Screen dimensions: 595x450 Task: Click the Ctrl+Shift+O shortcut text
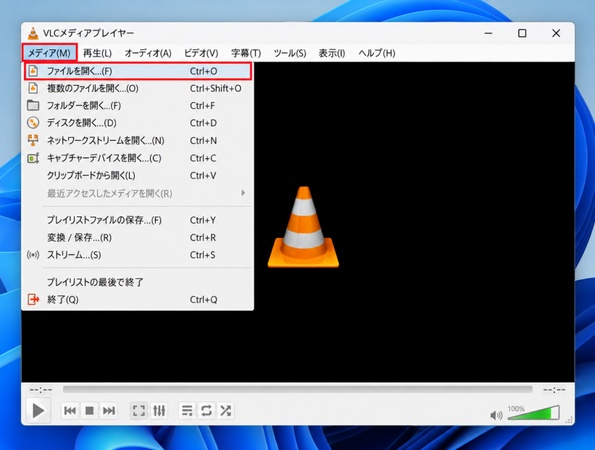click(x=216, y=88)
